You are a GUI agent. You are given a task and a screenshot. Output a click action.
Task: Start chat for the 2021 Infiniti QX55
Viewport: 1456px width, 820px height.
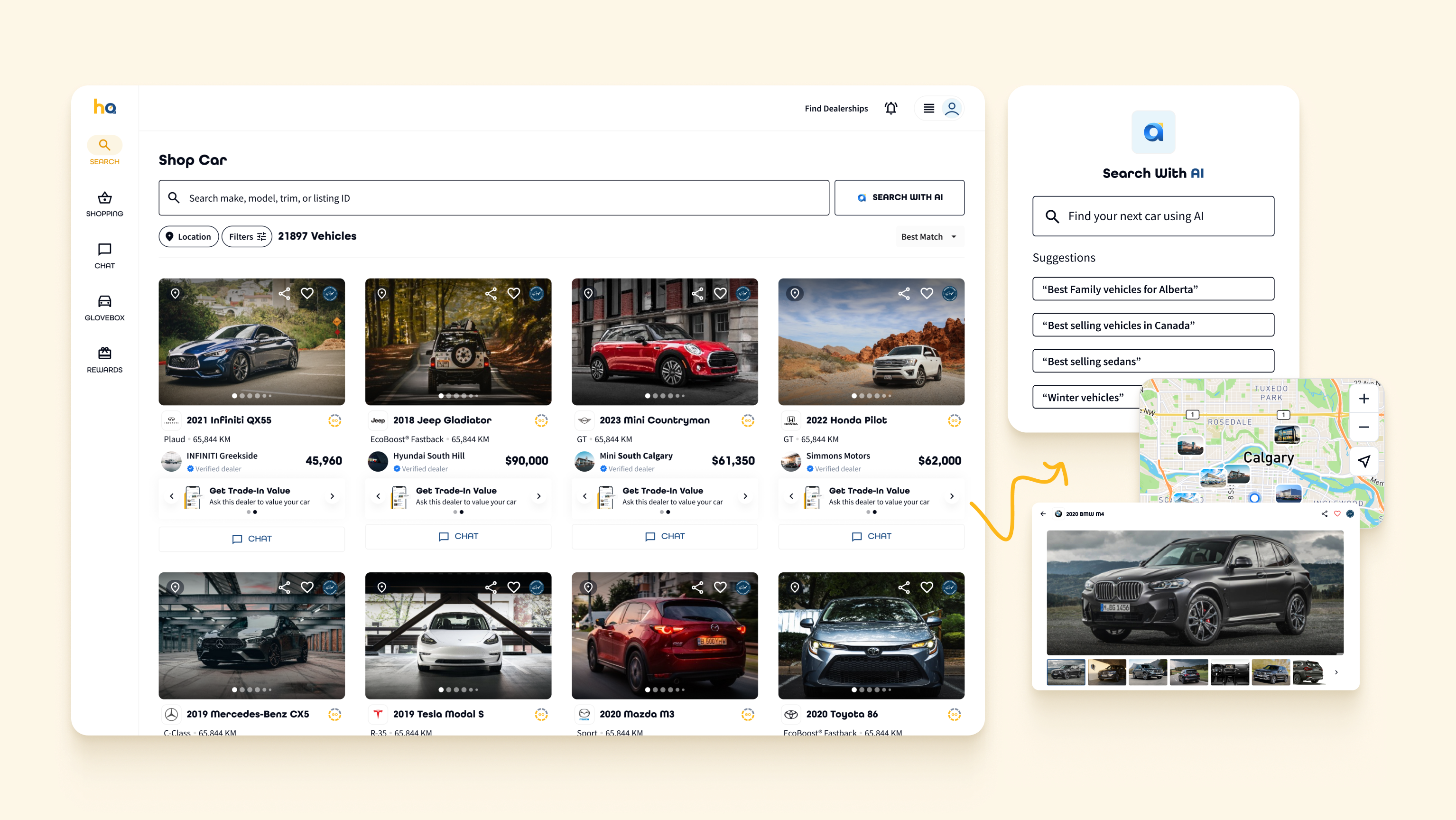[x=251, y=539]
